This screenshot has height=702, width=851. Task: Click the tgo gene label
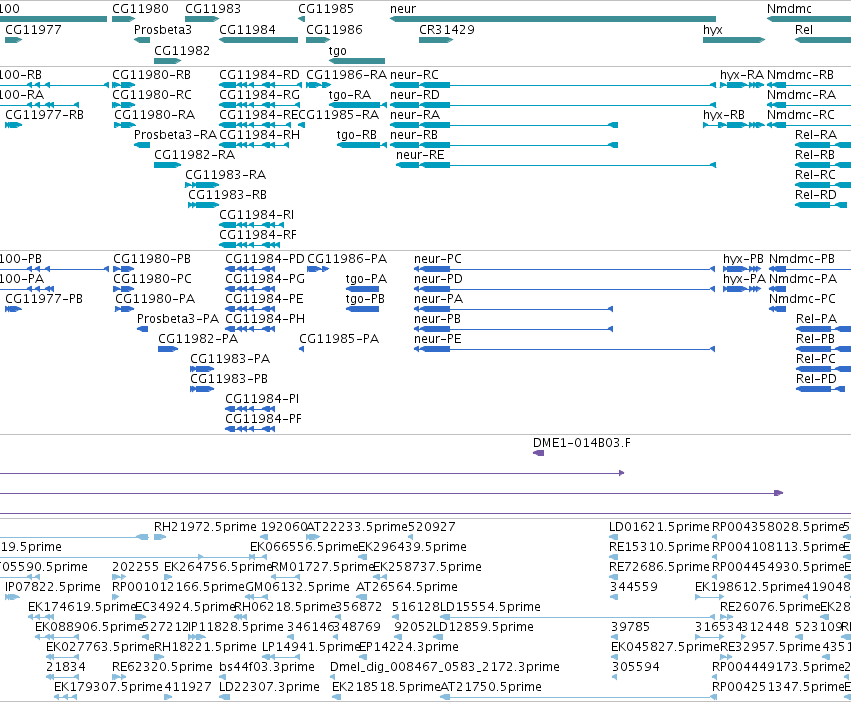(338, 50)
